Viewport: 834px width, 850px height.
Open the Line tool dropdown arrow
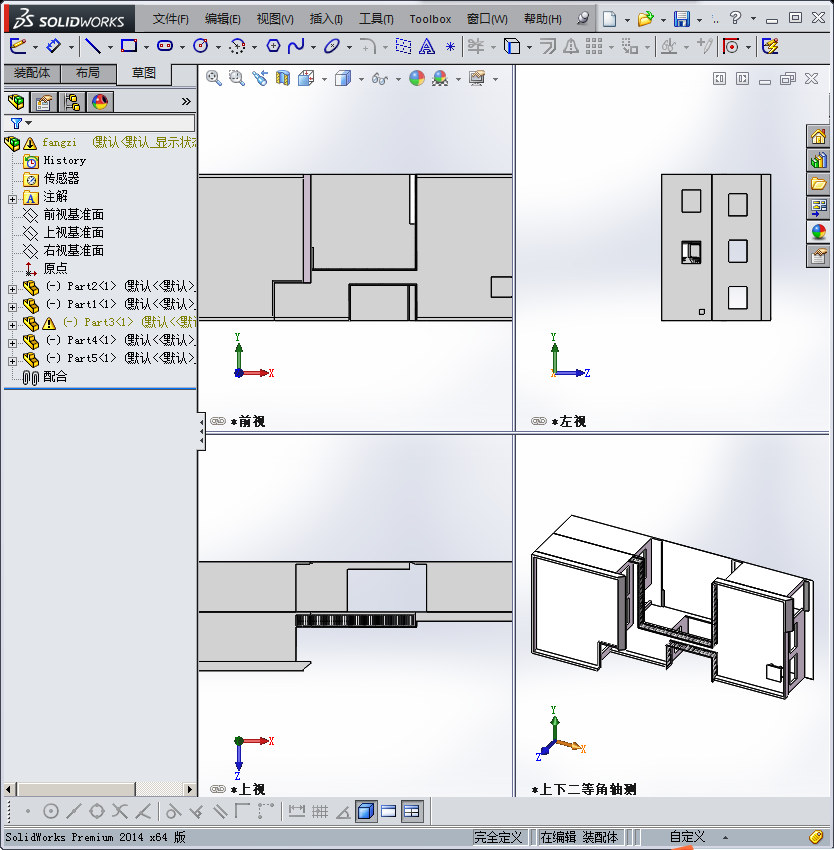(110, 47)
